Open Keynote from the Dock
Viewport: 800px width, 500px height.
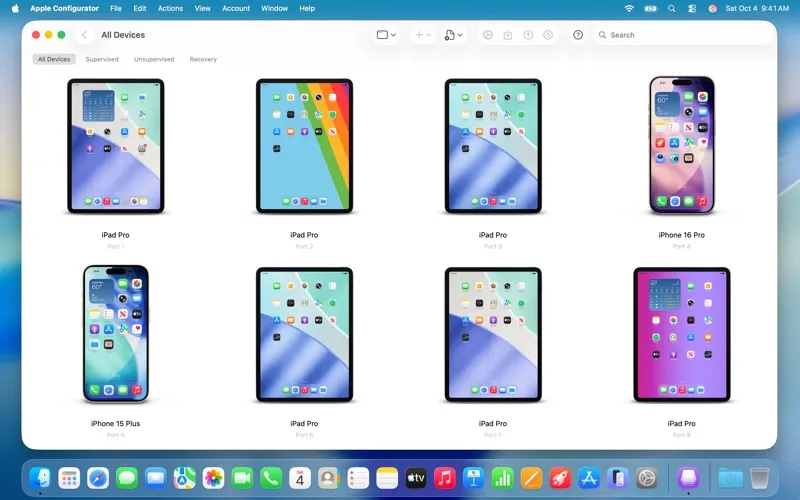click(473, 478)
